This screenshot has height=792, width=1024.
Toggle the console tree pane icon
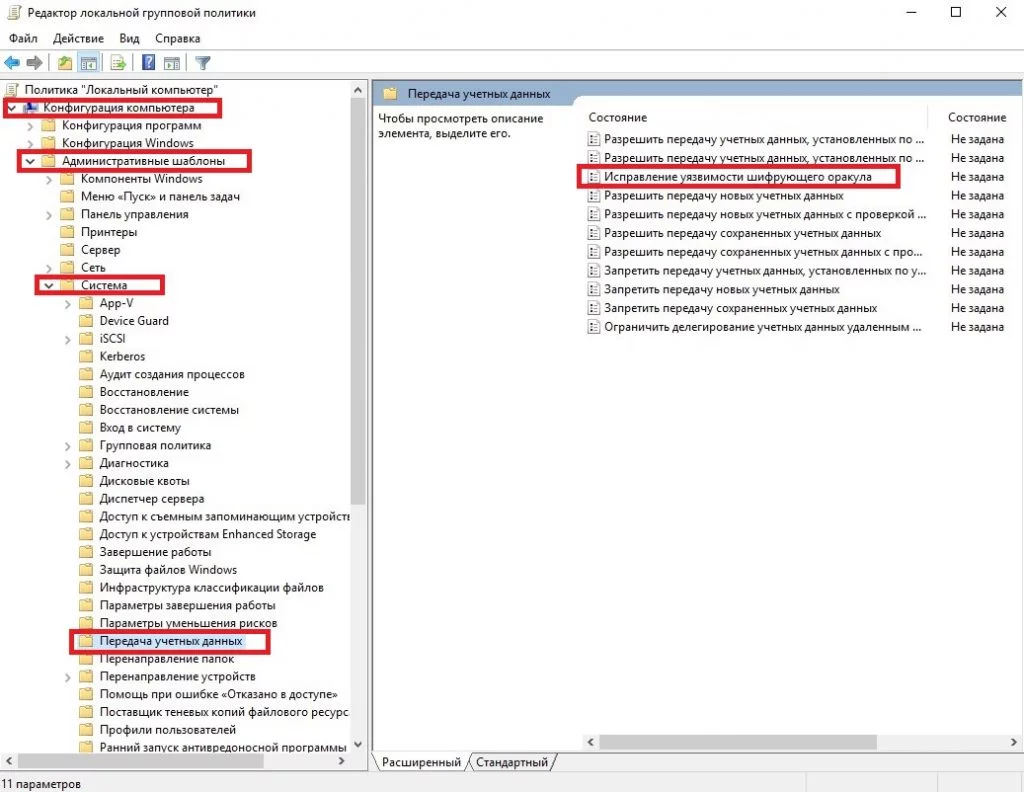88,63
